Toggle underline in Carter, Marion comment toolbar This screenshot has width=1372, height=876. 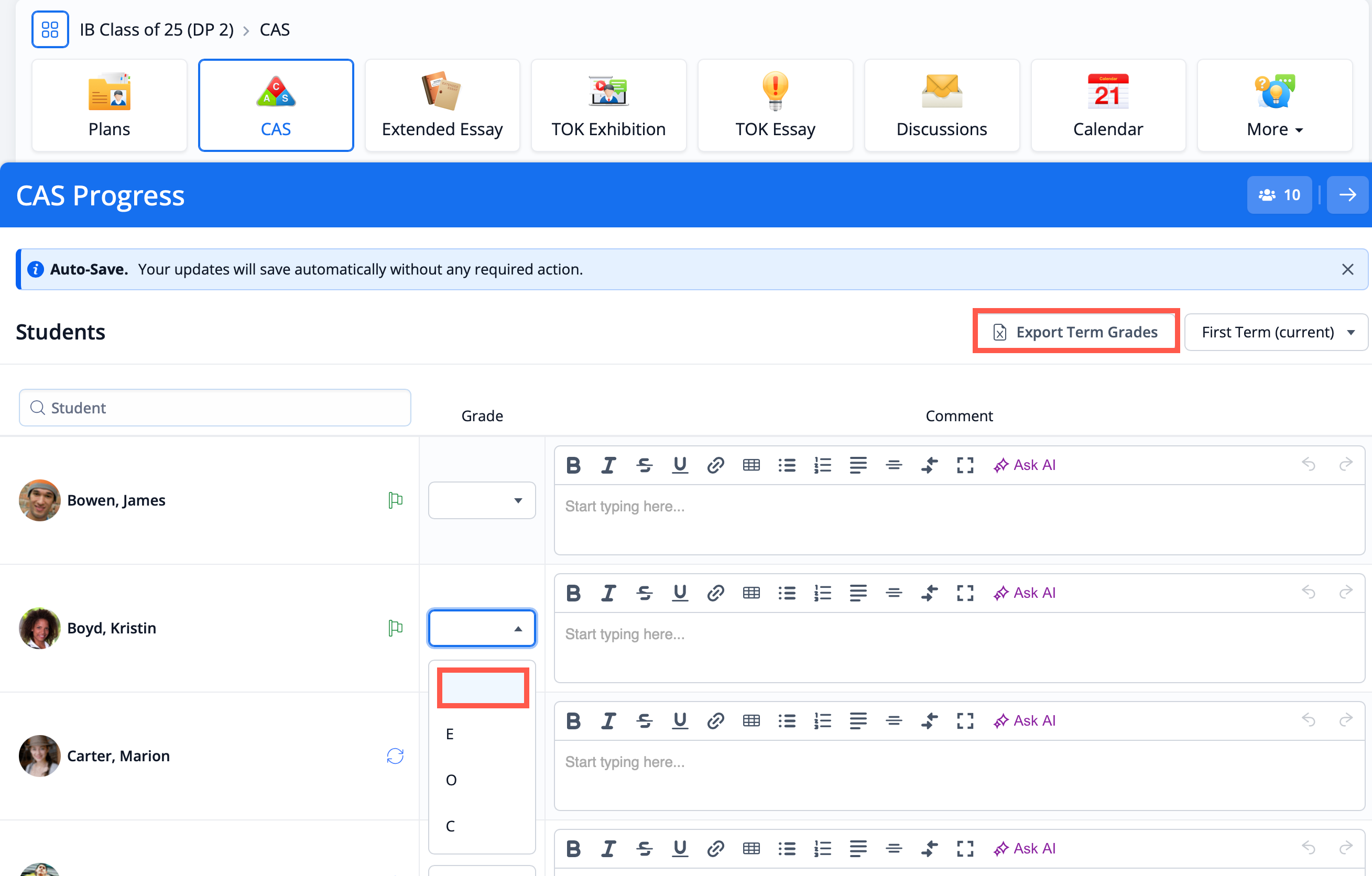680,721
